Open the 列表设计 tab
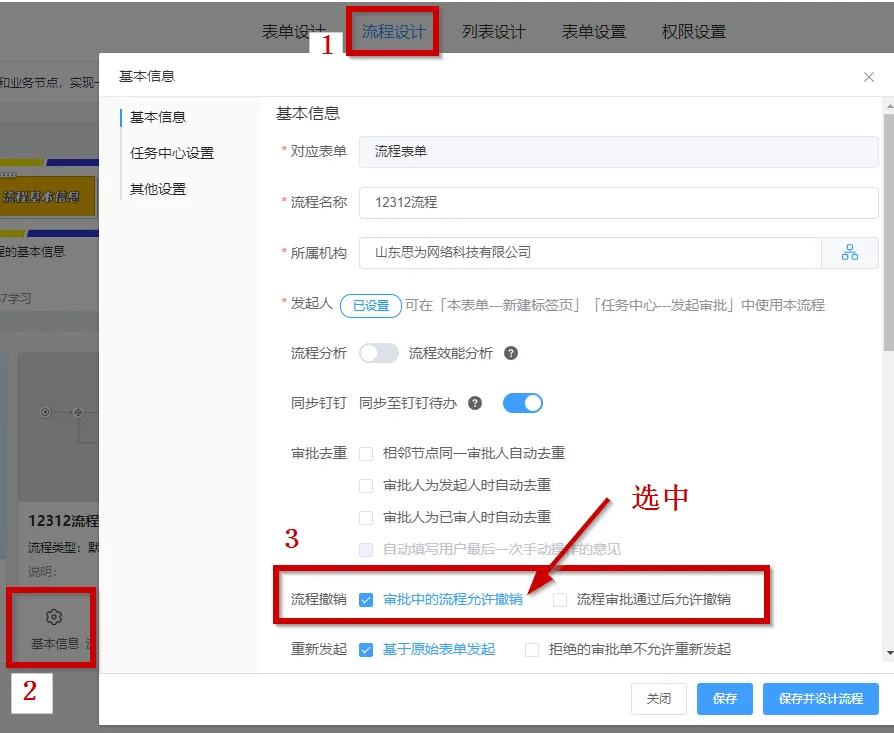This screenshot has height=733, width=894. coord(493,31)
